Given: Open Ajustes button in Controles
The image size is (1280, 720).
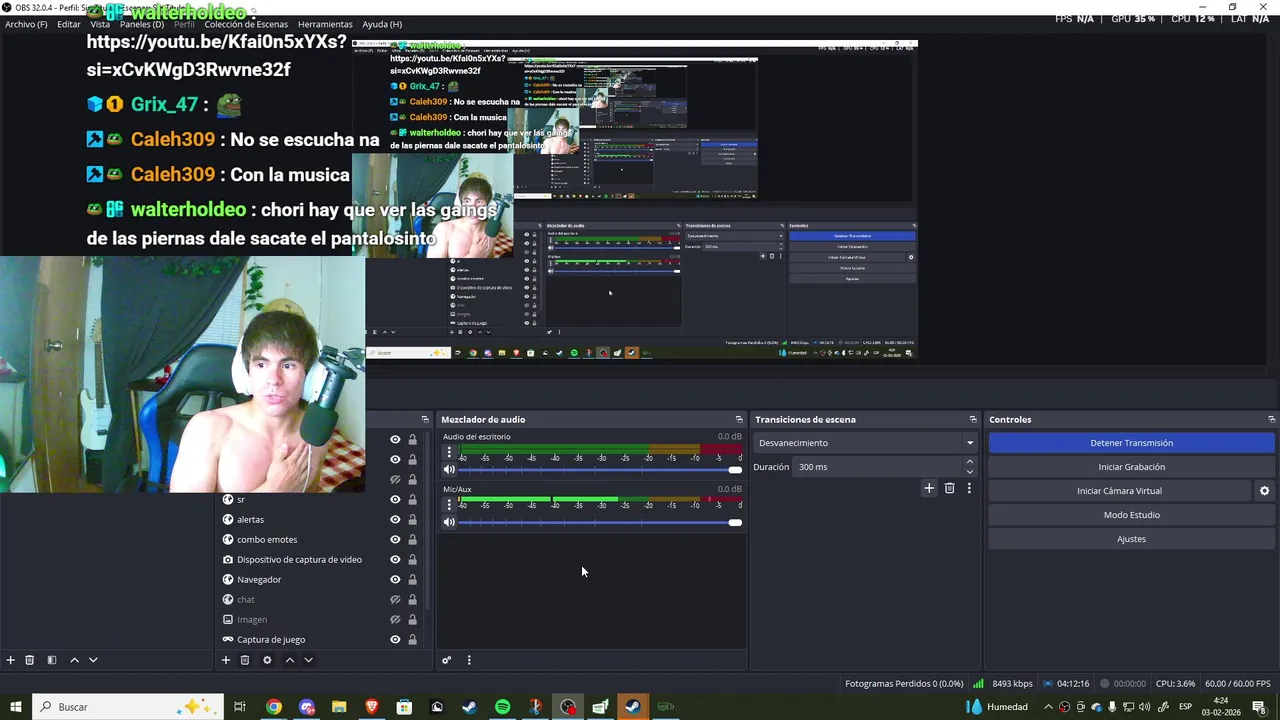Looking at the screenshot, I should [1132, 539].
